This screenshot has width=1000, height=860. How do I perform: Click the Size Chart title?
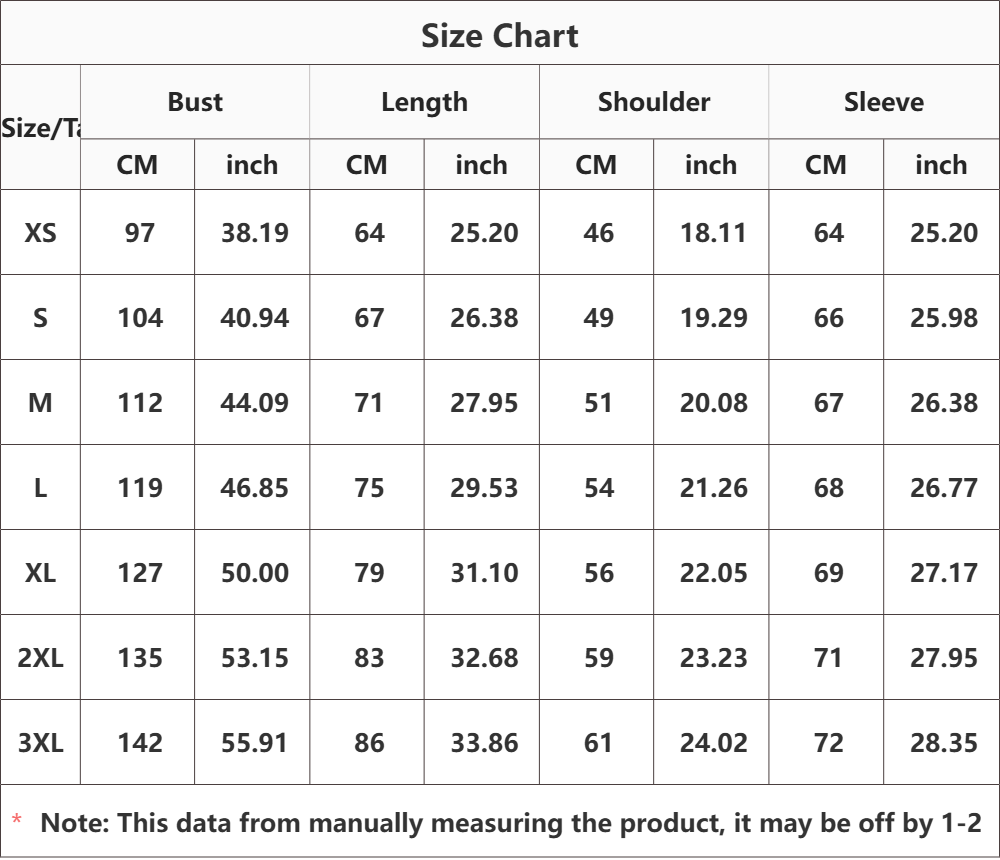[499, 36]
